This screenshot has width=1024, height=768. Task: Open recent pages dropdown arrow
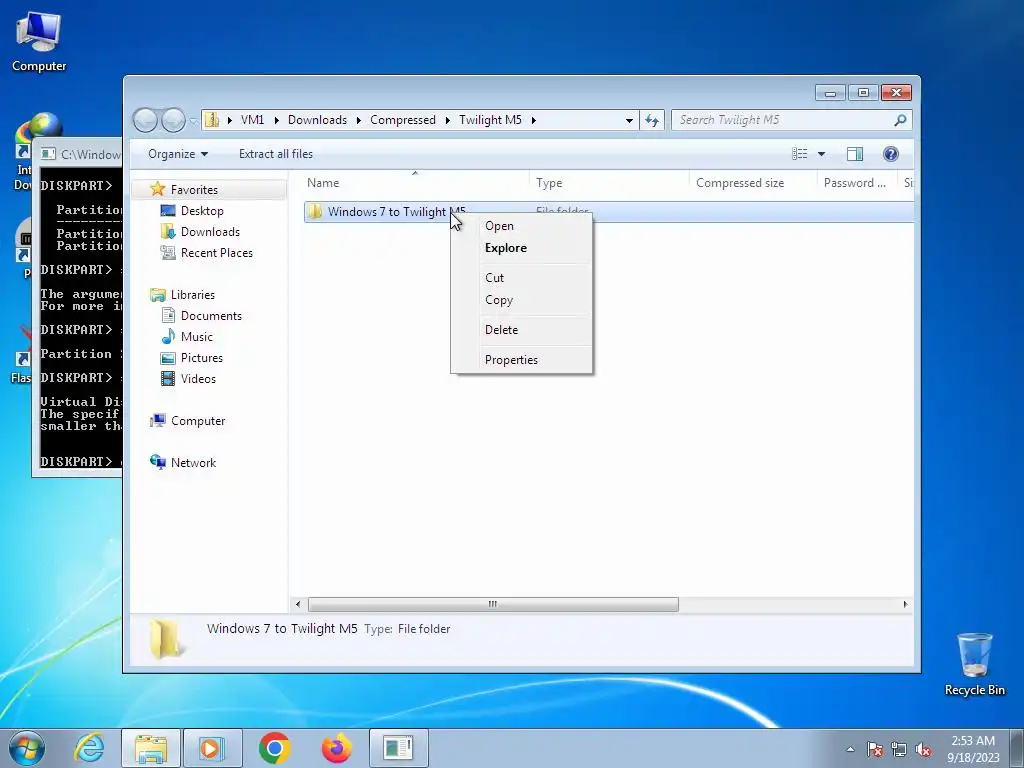pos(193,121)
